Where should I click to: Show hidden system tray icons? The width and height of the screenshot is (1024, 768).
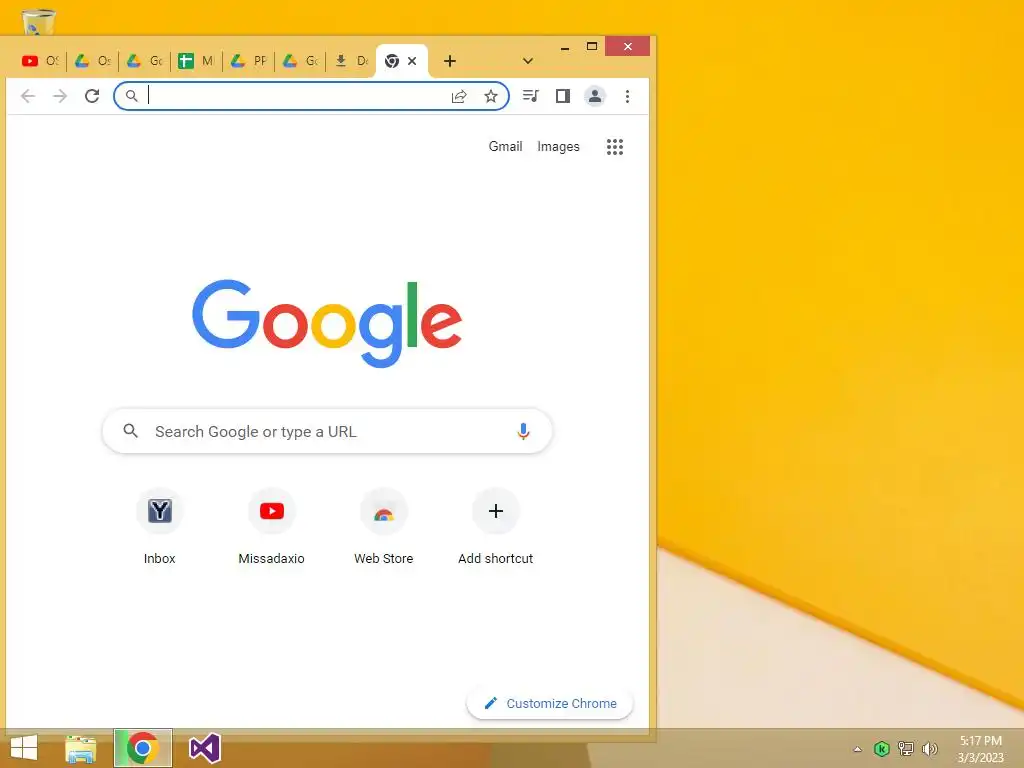click(857, 749)
